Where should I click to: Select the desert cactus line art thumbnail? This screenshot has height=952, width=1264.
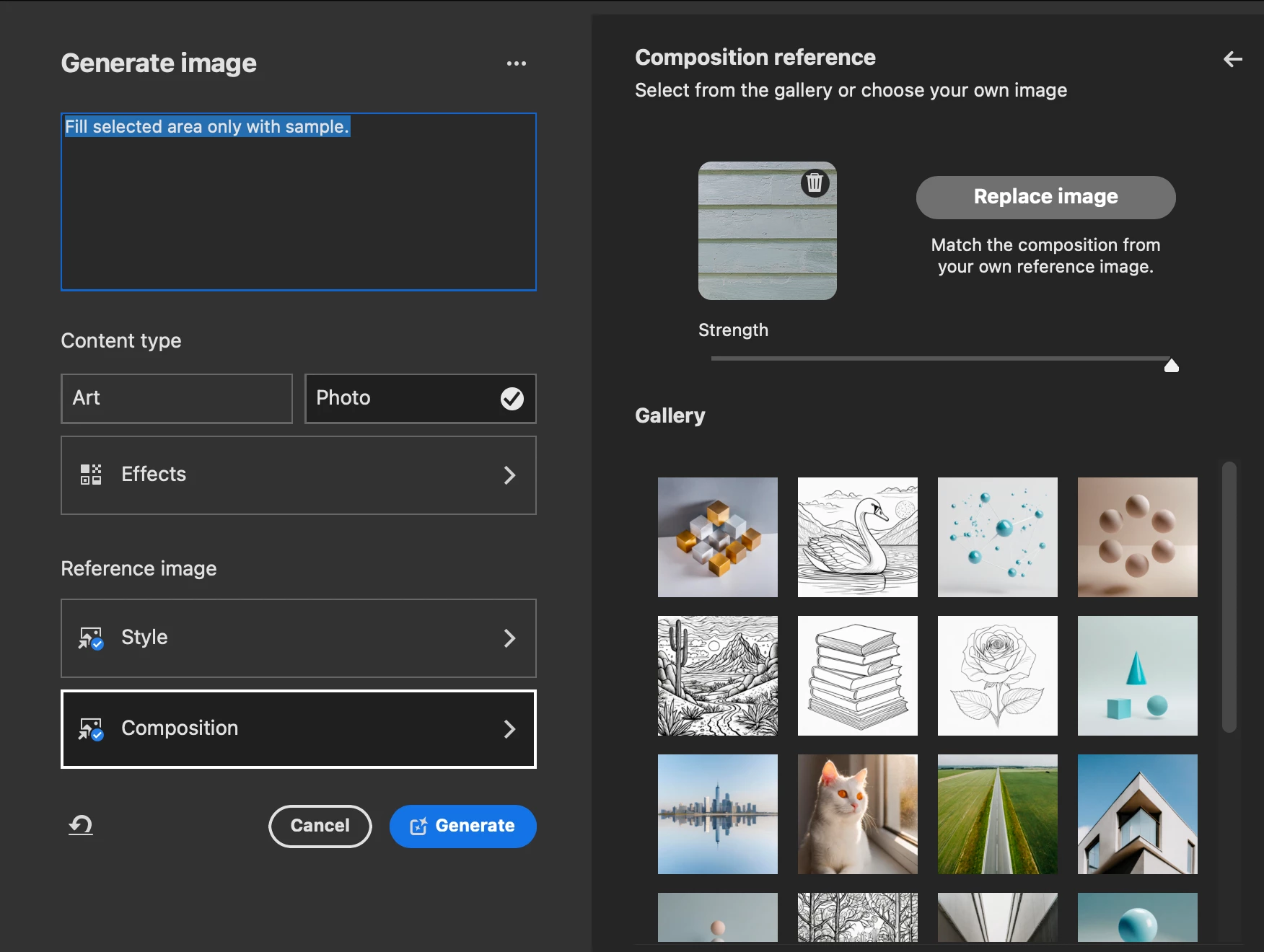(718, 676)
